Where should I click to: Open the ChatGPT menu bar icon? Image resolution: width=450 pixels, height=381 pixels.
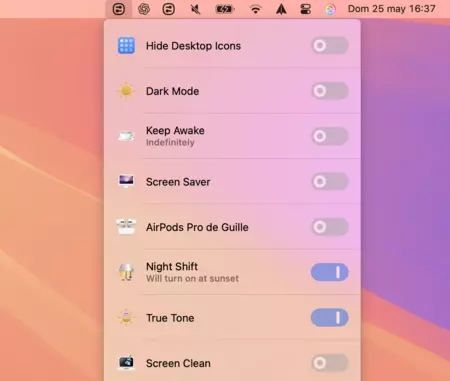[x=144, y=9]
